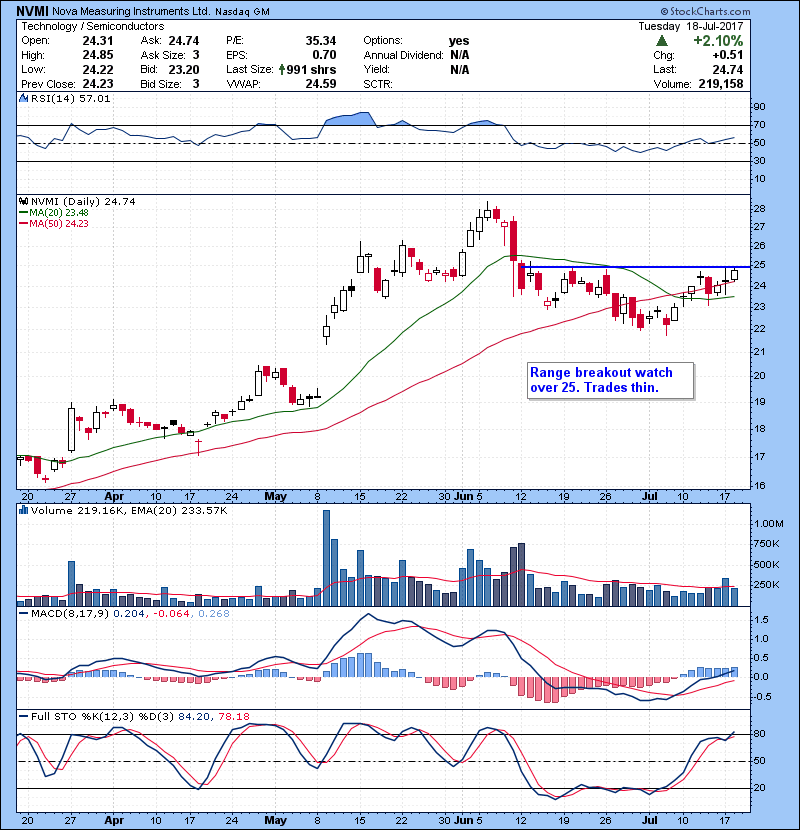Click the Options value yes
Viewport: 800px width, 830px height.
point(459,41)
